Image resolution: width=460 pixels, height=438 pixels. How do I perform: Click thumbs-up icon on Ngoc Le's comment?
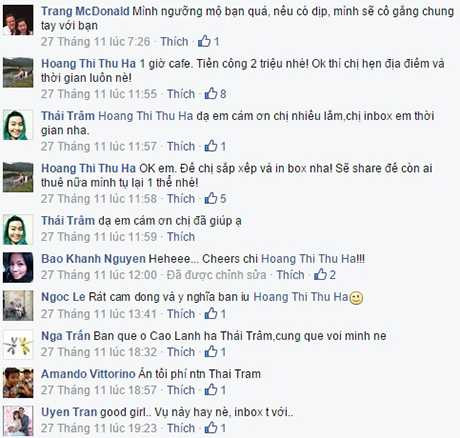211,313
